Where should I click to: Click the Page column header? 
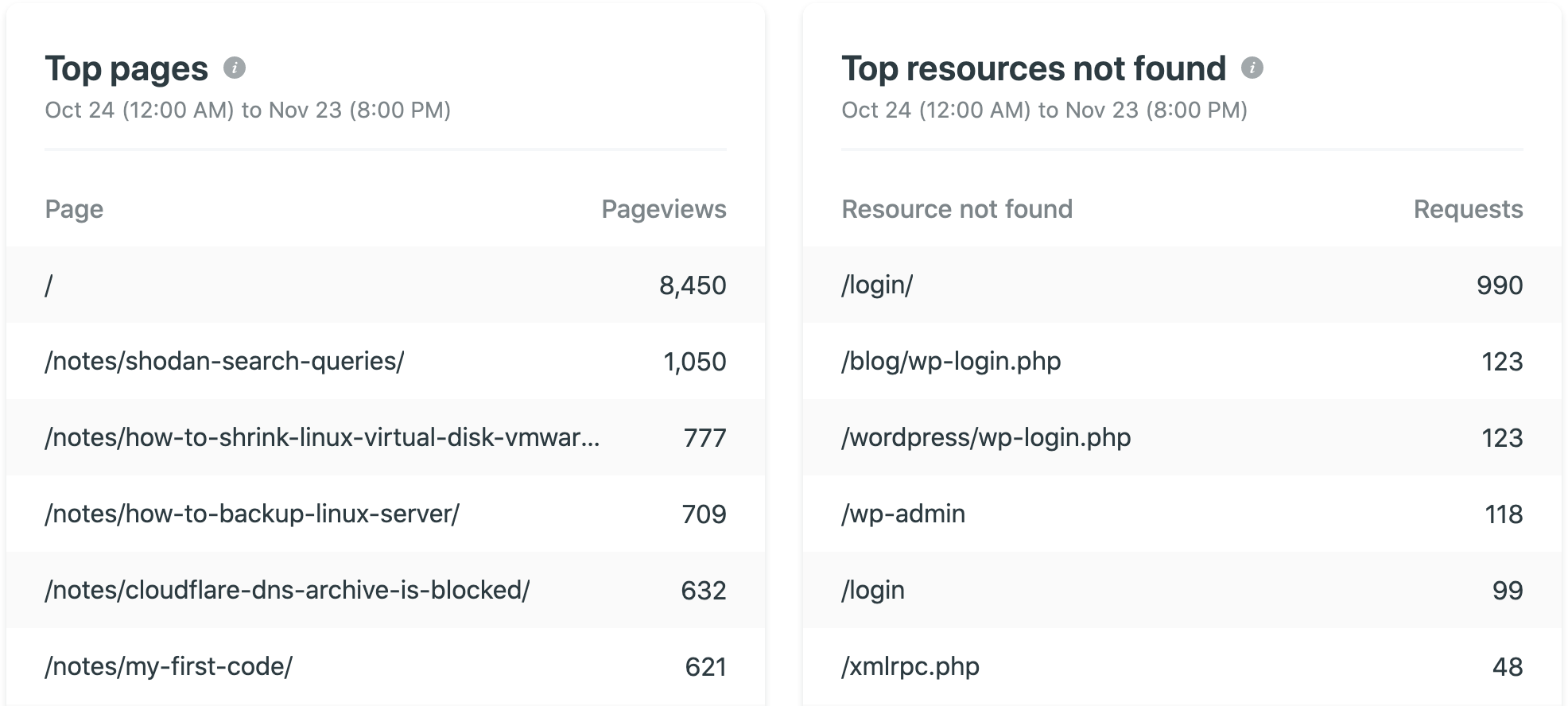pos(74,209)
